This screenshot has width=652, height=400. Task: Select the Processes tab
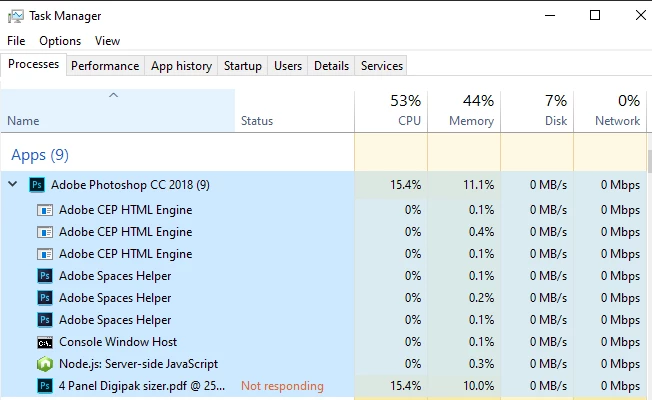point(33,64)
